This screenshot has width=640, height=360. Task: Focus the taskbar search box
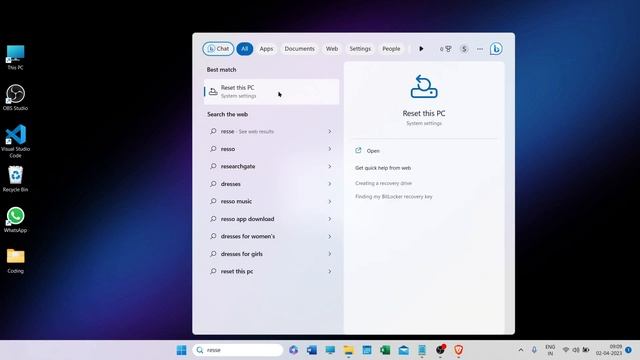point(238,350)
